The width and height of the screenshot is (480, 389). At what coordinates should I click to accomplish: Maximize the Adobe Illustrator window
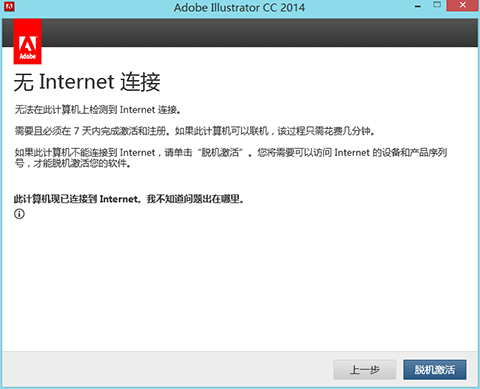click(437, 5)
